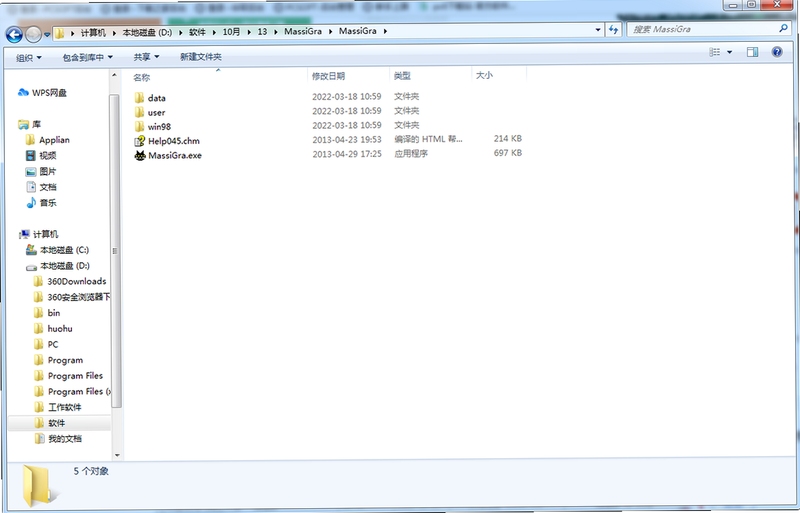Click the 13 breadcrumb

click(x=262, y=32)
